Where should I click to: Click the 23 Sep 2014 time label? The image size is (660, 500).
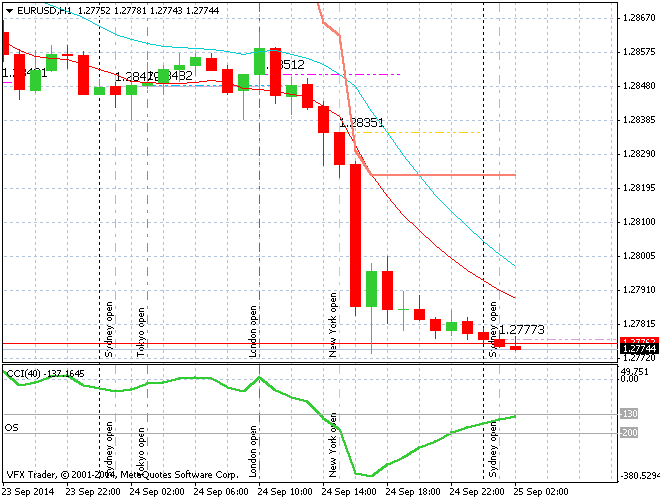coord(28,492)
